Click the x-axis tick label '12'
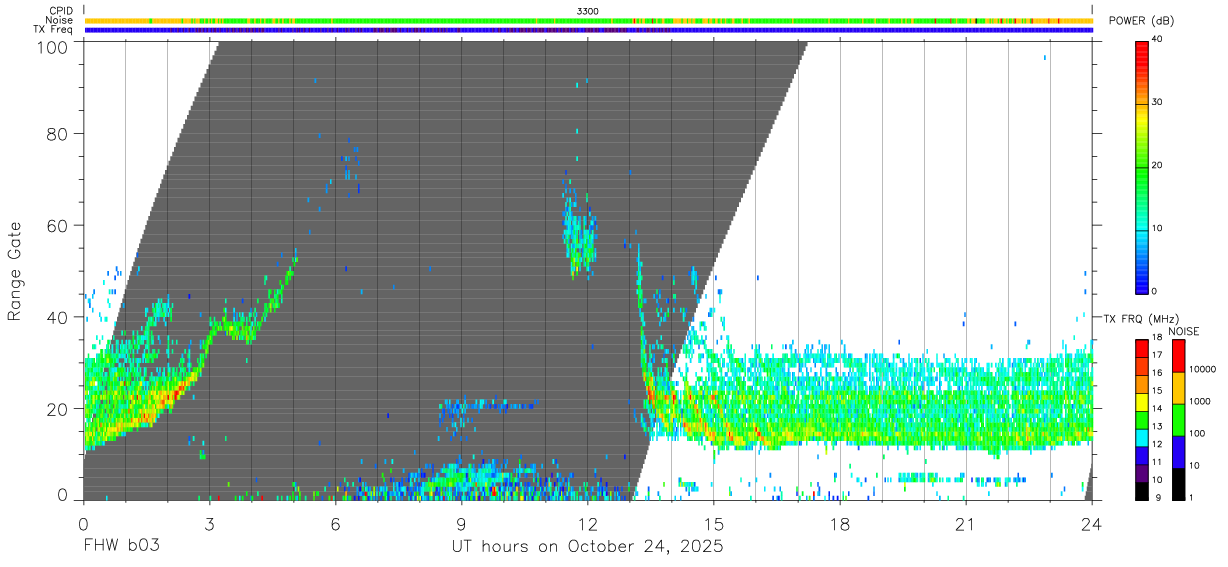 588,524
